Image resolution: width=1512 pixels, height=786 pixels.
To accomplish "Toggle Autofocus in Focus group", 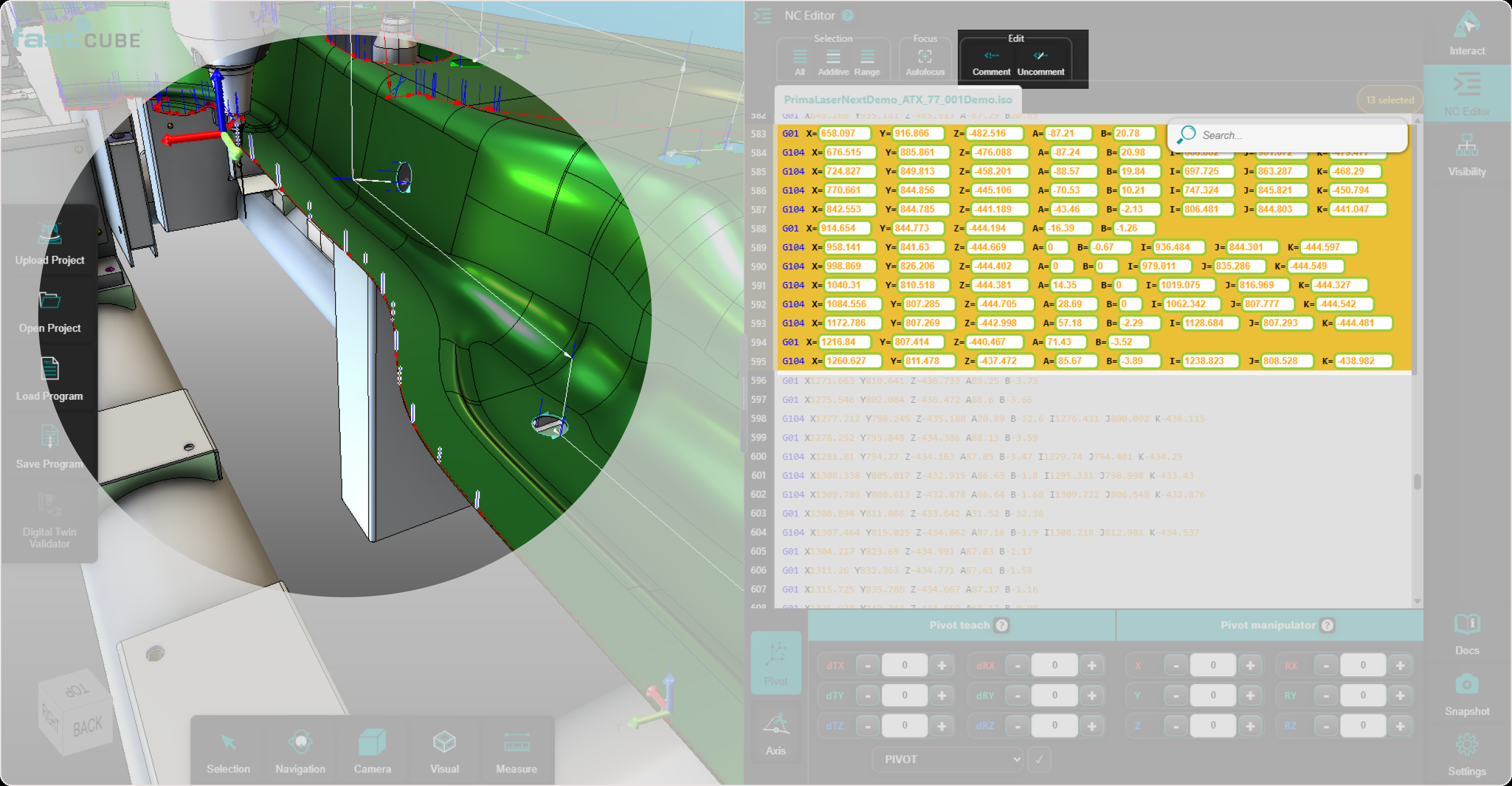I will (924, 63).
